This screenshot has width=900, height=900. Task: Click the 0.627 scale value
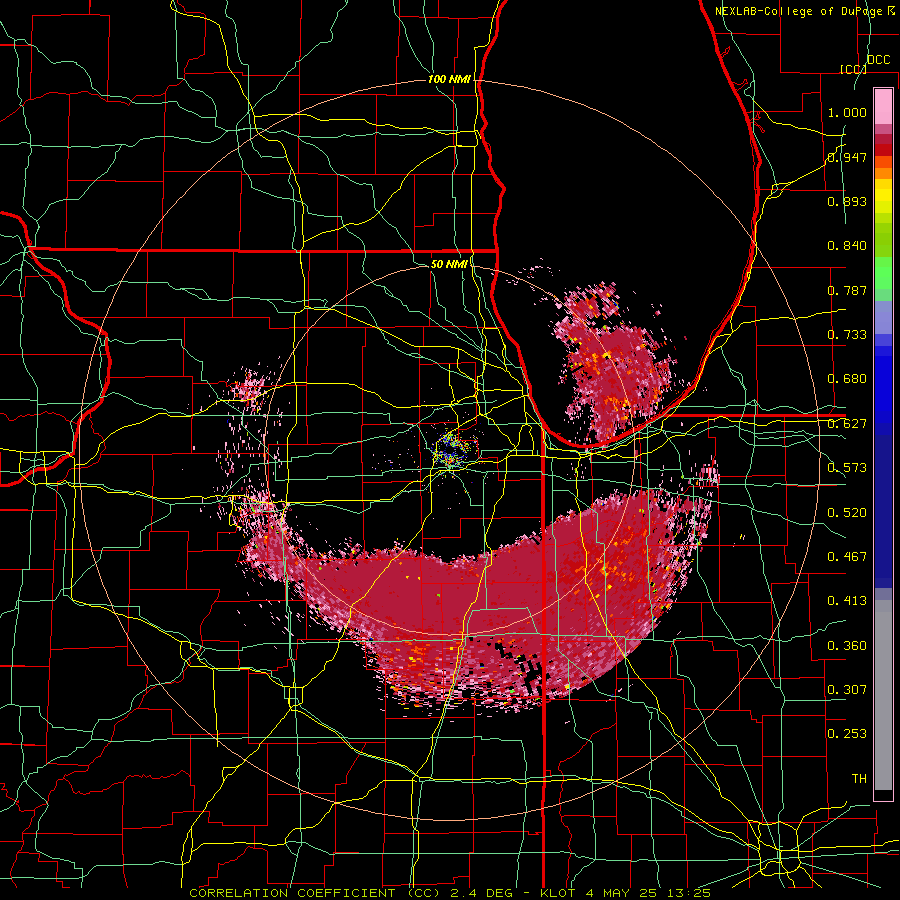point(847,424)
